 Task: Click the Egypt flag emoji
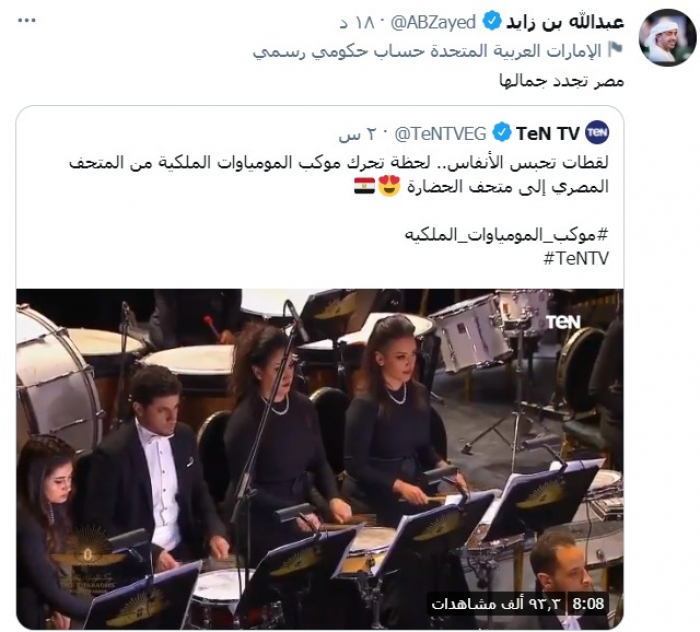pyautogui.click(x=364, y=186)
